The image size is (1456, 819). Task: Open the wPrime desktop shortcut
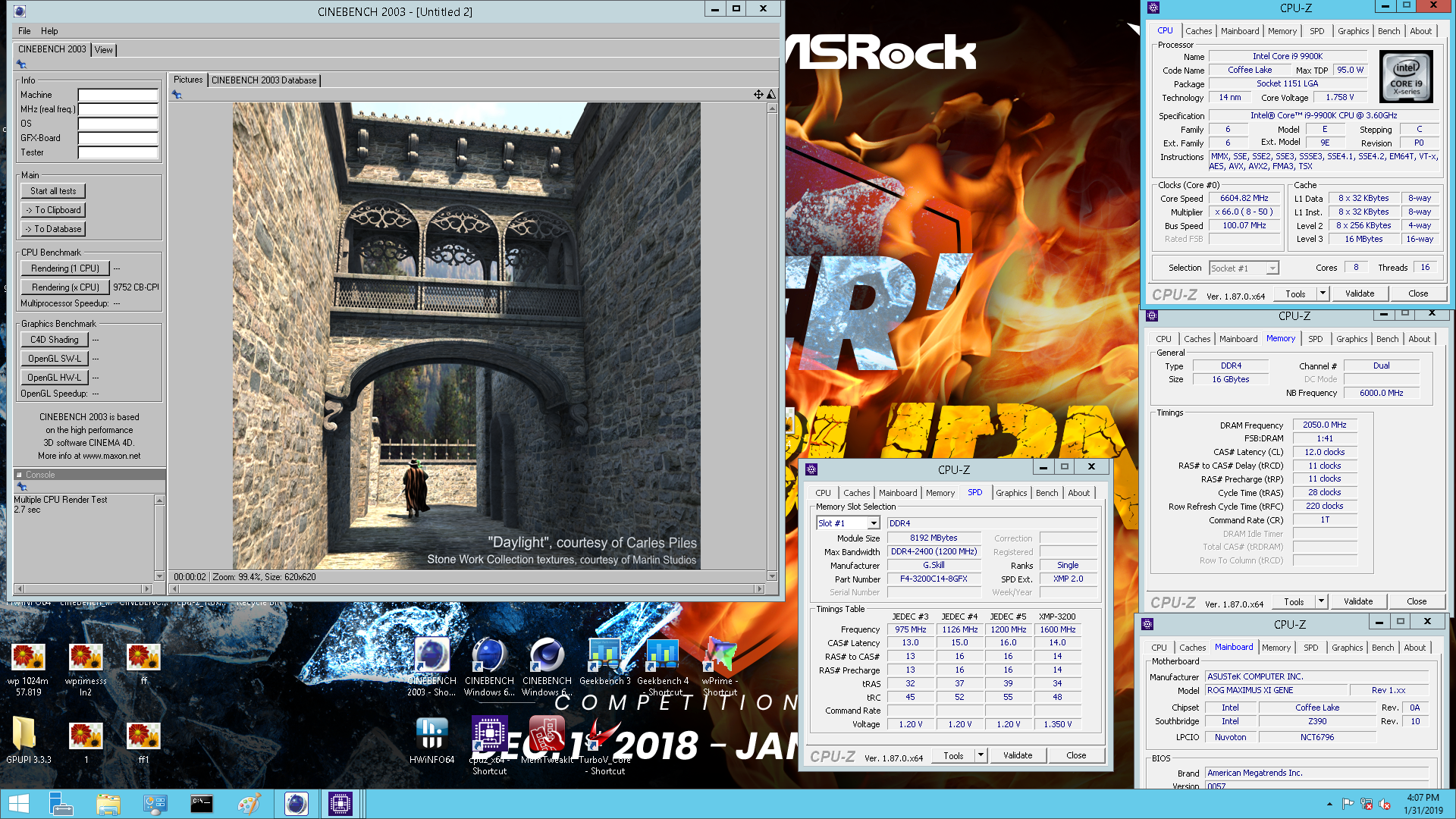(x=720, y=667)
